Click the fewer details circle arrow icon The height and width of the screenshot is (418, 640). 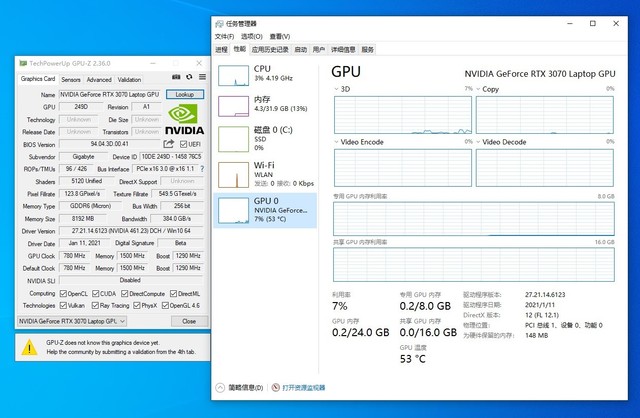click(220, 387)
